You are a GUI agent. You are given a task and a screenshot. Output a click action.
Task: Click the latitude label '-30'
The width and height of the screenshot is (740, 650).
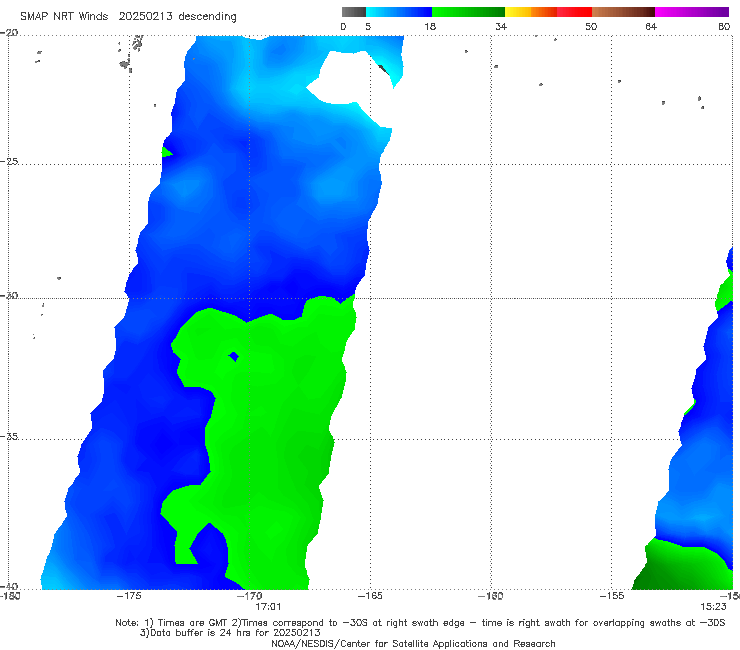pos(9,295)
